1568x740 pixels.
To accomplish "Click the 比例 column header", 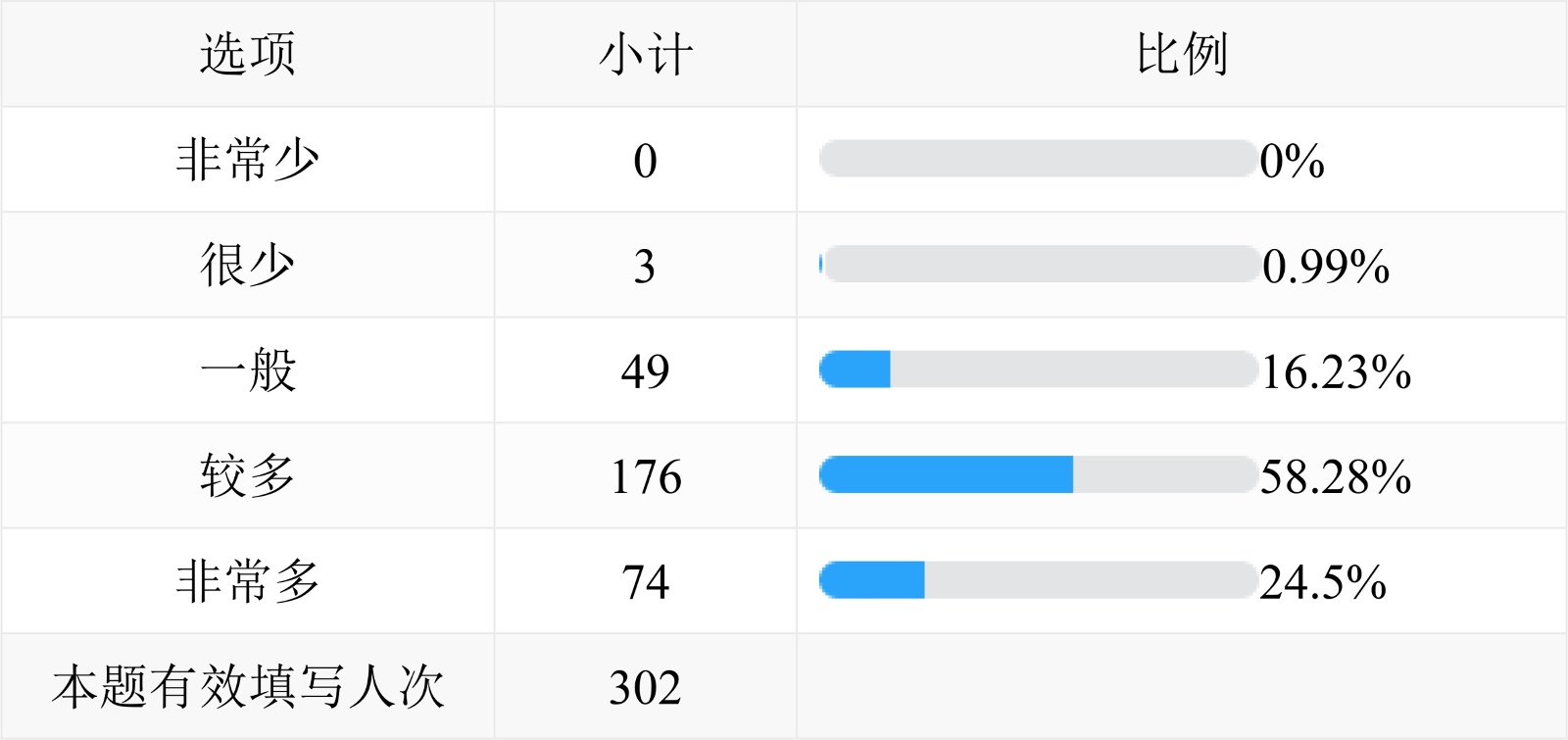I will (x=1182, y=54).
